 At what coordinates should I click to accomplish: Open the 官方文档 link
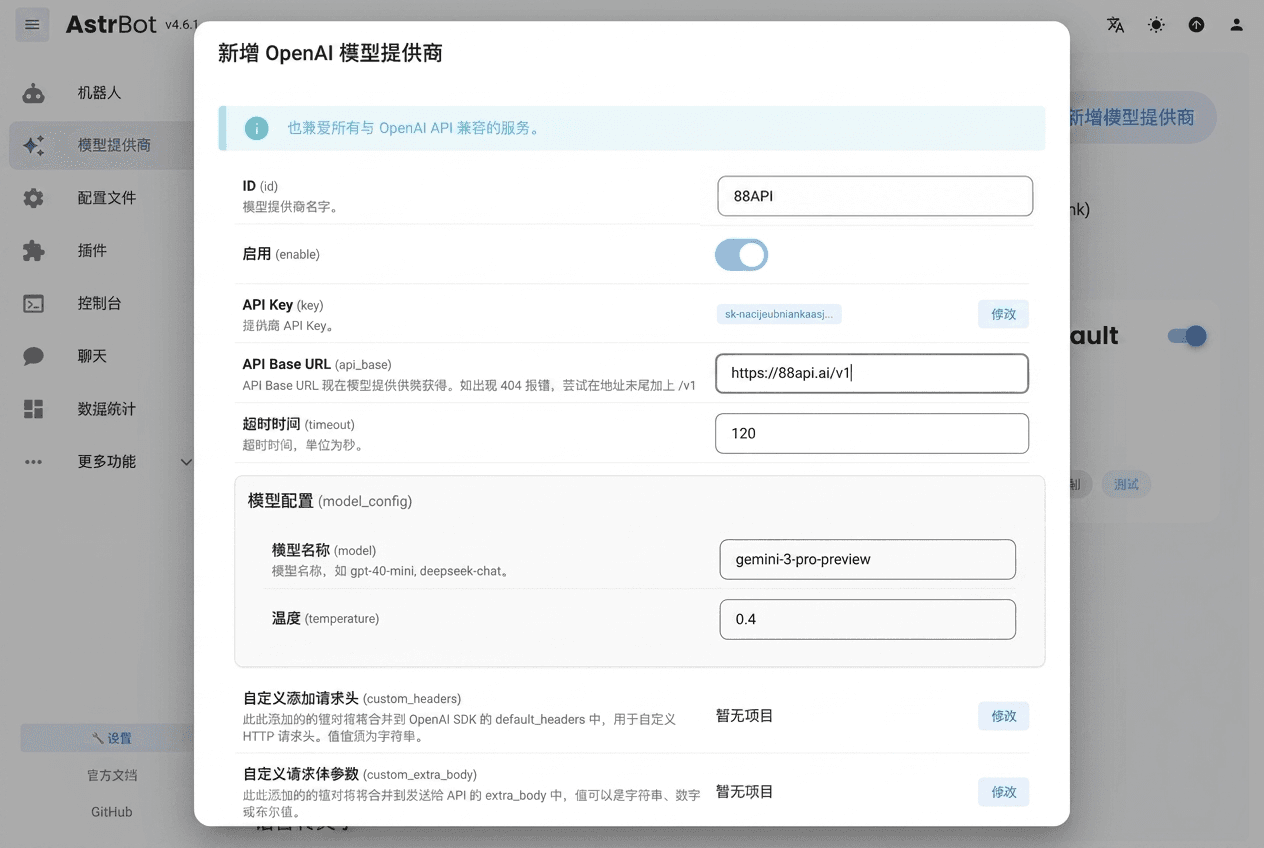[x=112, y=775]
